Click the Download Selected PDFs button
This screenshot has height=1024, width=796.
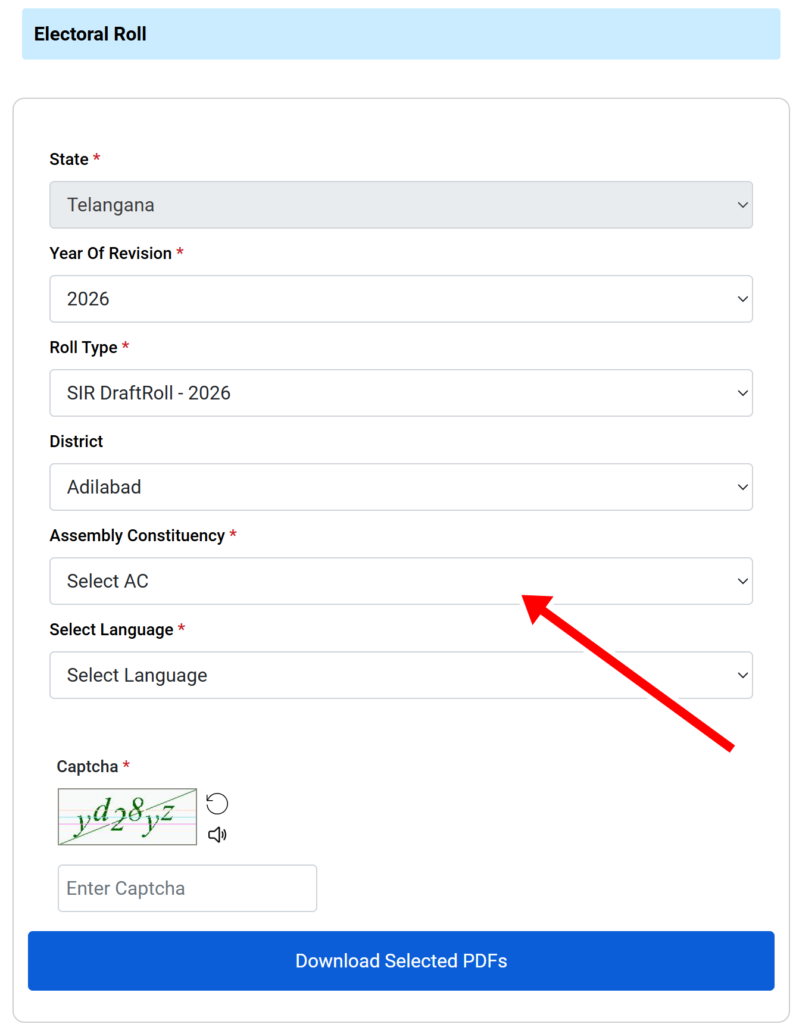coord(401,961)
